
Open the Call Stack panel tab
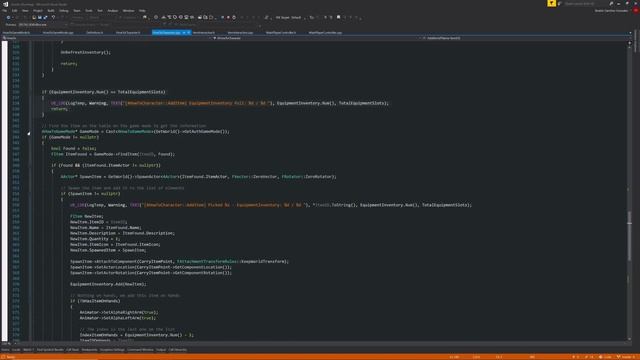point(72,350)
